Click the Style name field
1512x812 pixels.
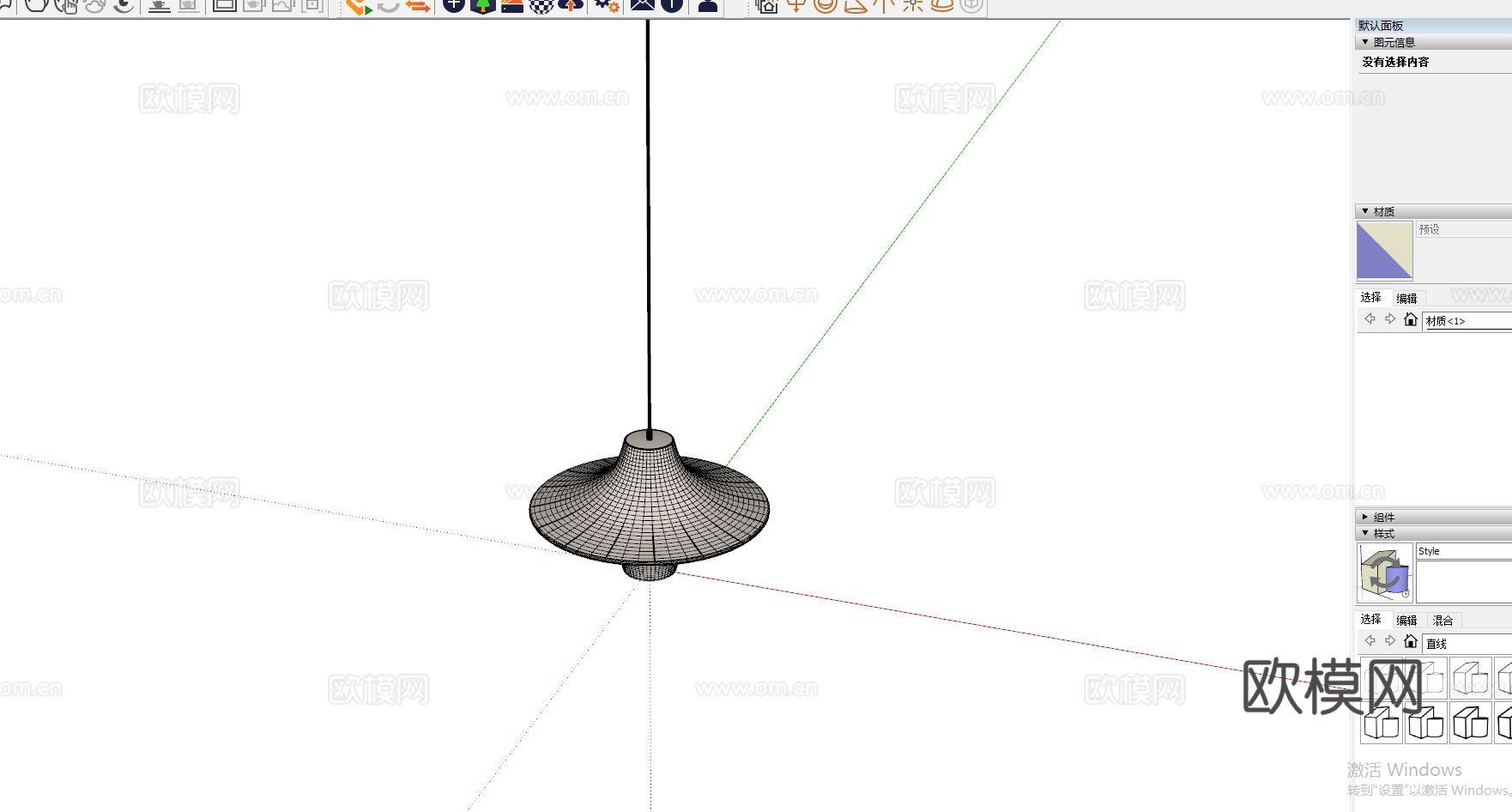1464,551
